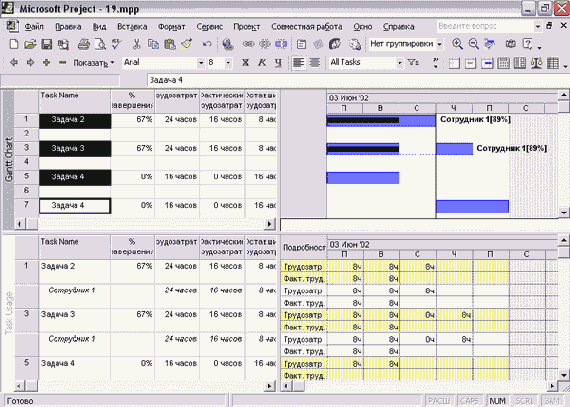The image size is (570, 407).
Task: Open the Сервис menu
Action: point(209,27)
